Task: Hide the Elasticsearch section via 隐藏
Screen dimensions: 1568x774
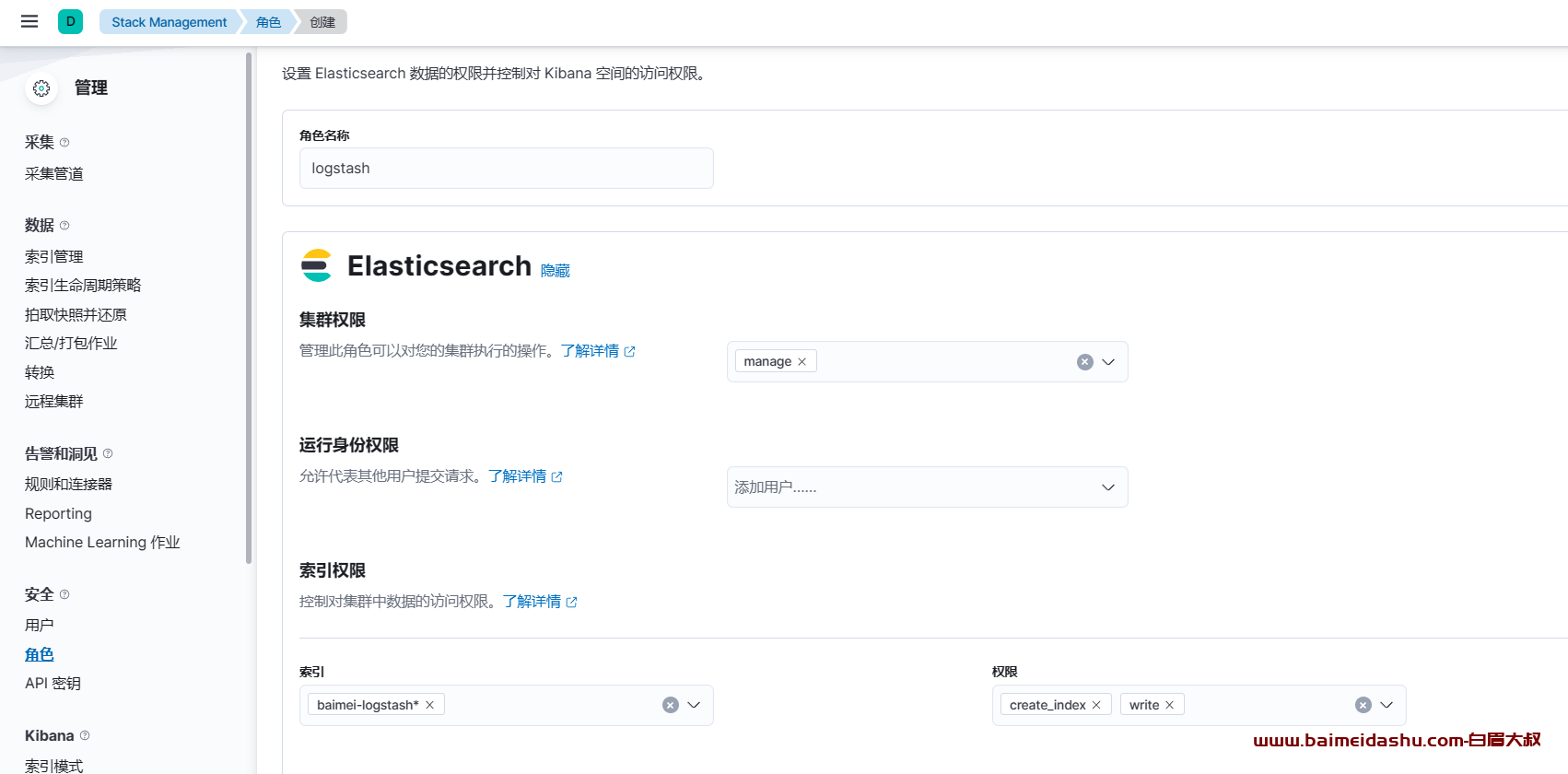Action: click(556, 270)
